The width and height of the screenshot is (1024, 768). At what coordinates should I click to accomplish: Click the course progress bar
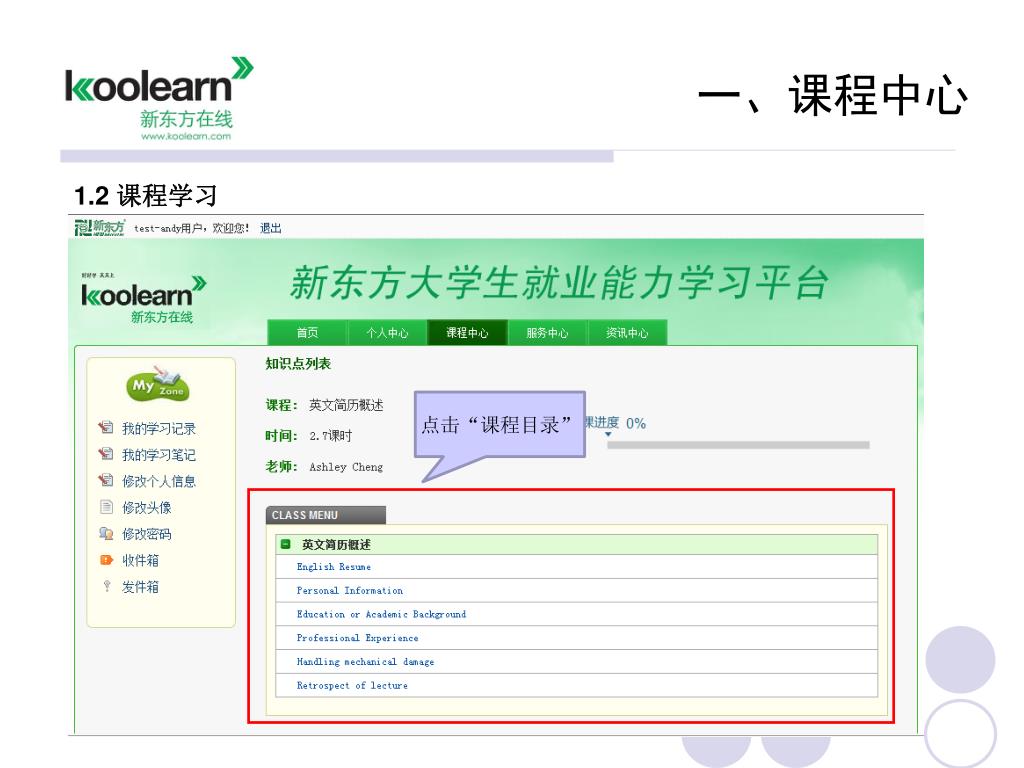[738, 445]
